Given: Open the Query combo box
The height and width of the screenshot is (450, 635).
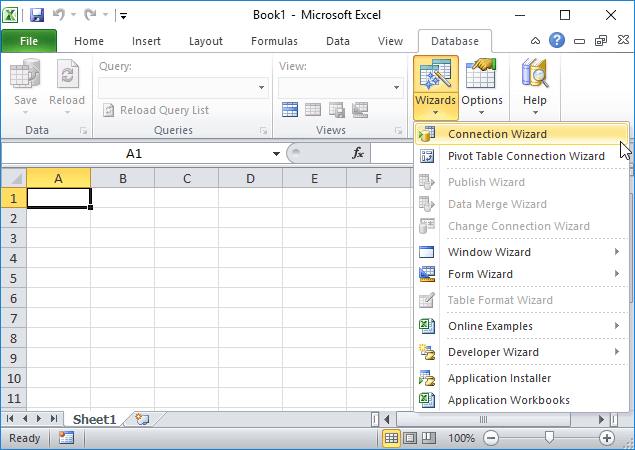Looking at the screenshot, I should click(183, 87).
